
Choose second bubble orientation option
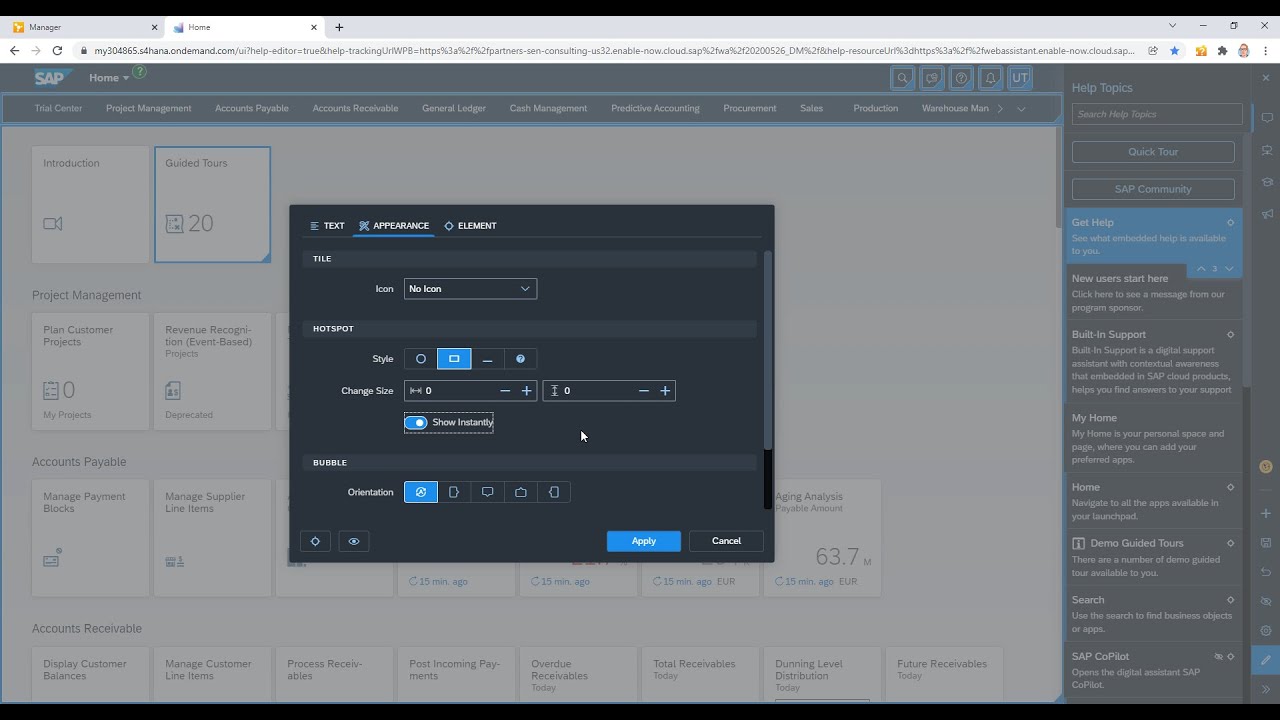[x=454, y=492]
